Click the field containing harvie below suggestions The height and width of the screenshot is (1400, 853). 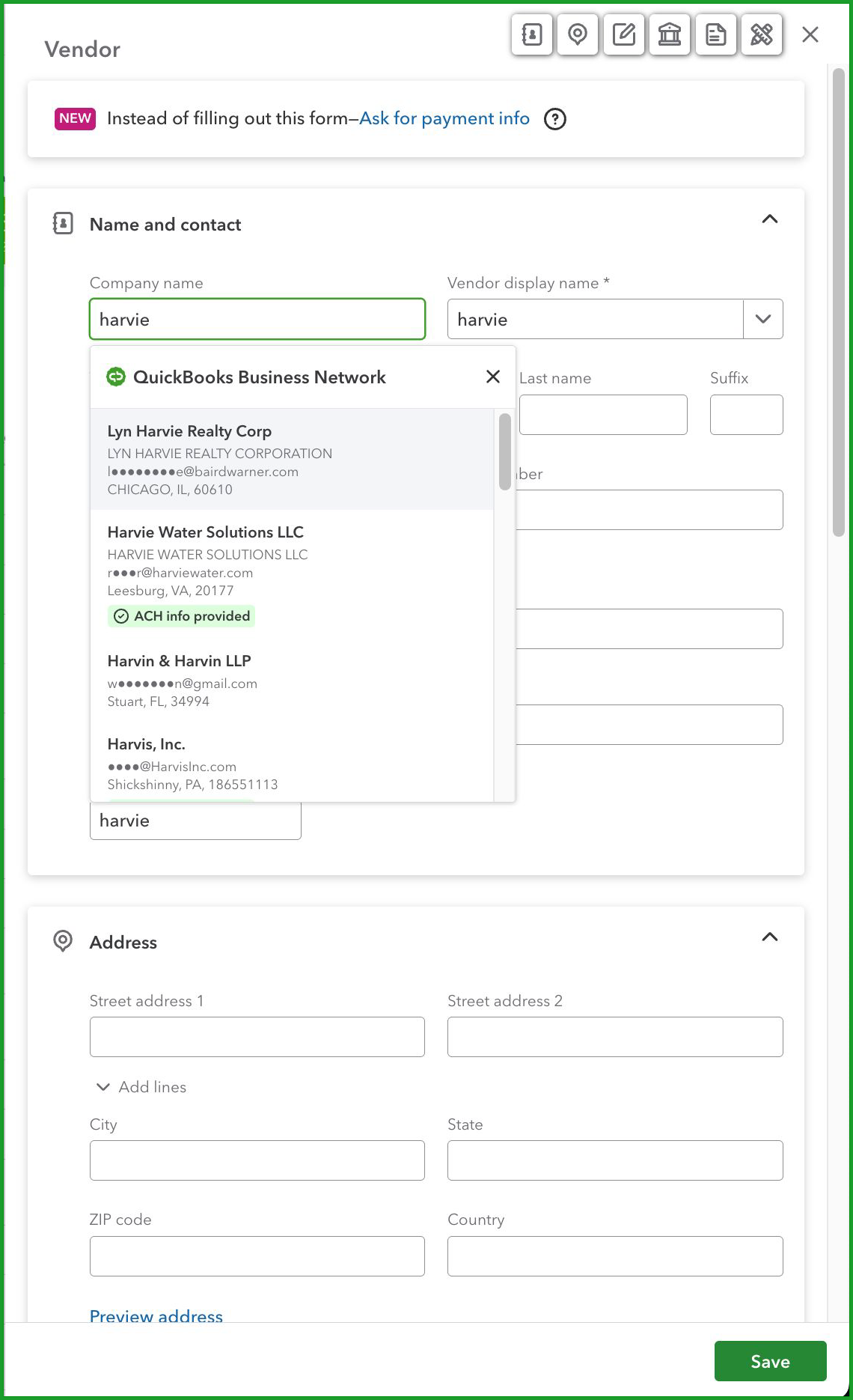click(x=195, y=821)
